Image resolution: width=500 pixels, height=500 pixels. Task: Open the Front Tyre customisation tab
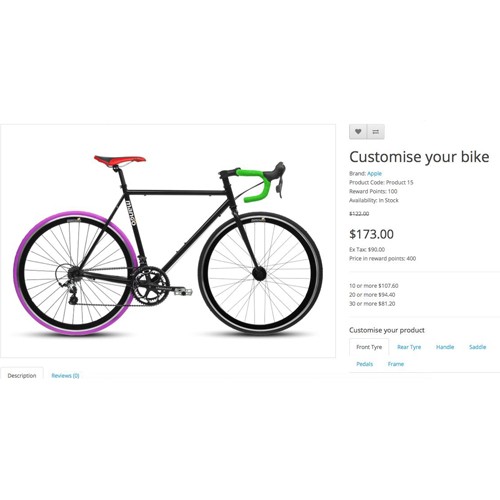(x=369, y=347)
